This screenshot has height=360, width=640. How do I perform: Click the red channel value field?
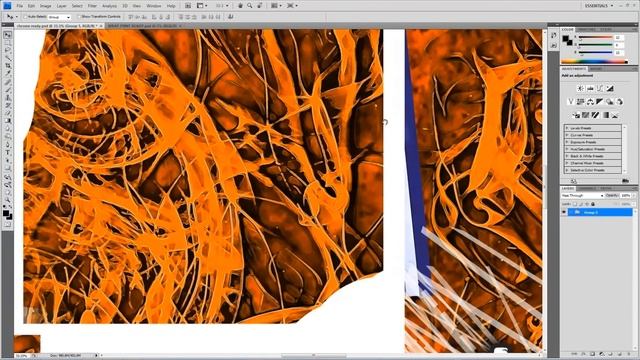pyautogui.click(x=619, y=38)
